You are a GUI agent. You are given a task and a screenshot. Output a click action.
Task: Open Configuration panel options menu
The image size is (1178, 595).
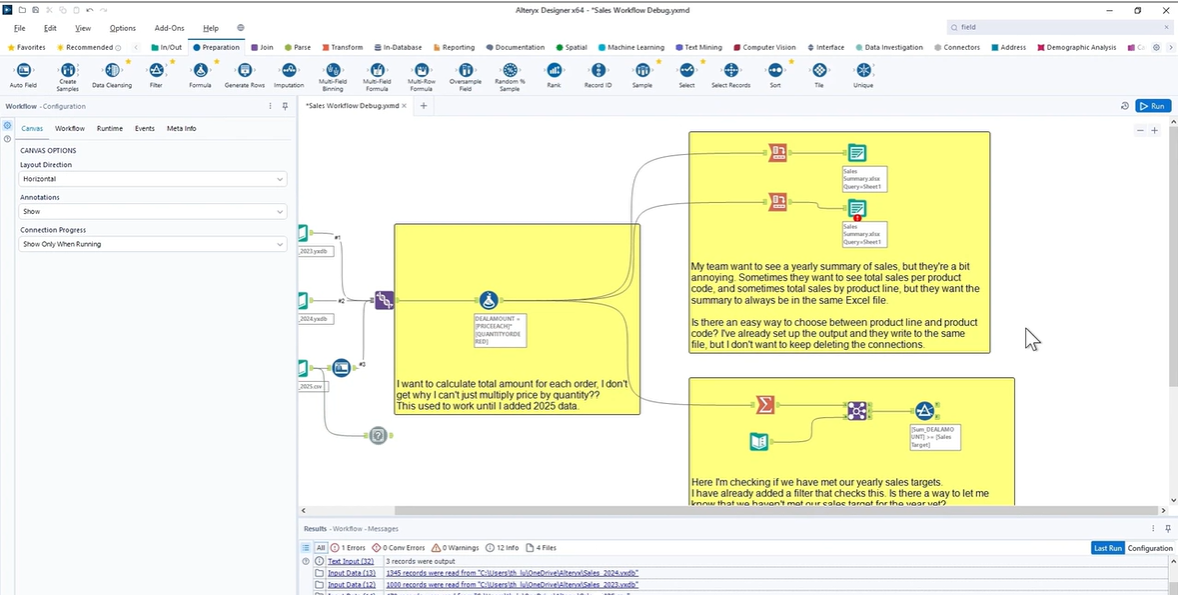[270, 107]
